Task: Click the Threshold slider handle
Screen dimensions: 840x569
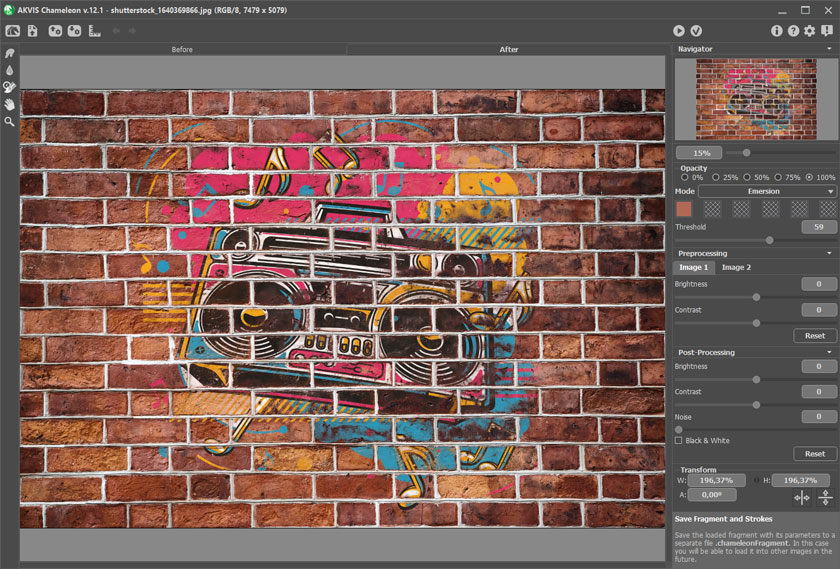Action: tap(769, 240)
